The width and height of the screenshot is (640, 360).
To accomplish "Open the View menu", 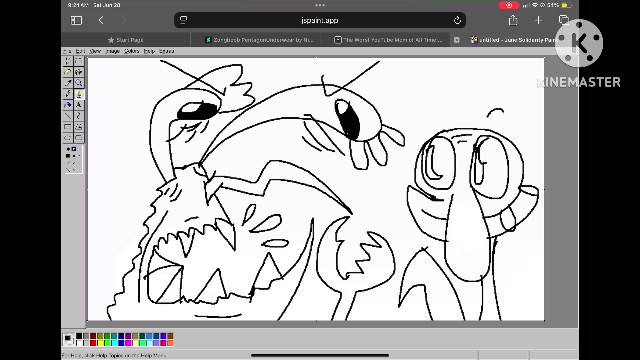I will 95,51.
